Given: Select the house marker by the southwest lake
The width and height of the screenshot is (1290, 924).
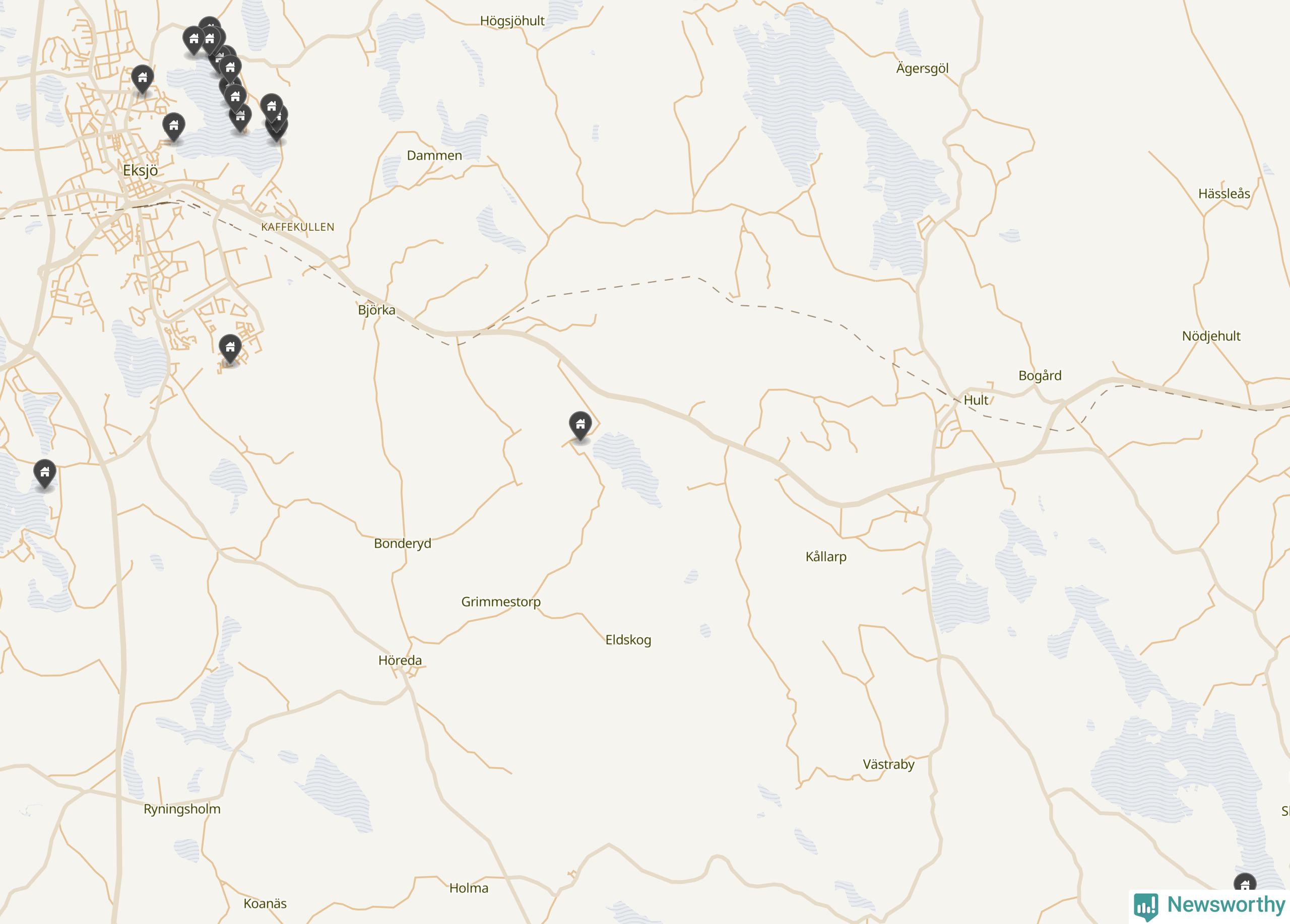Looking at the screenshot, I should (44, 473).
